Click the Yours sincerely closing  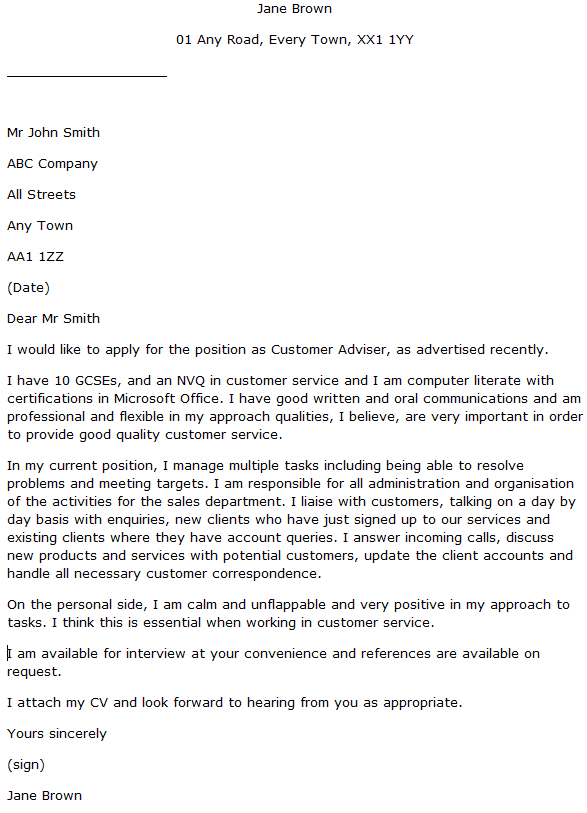coord(57,734)
